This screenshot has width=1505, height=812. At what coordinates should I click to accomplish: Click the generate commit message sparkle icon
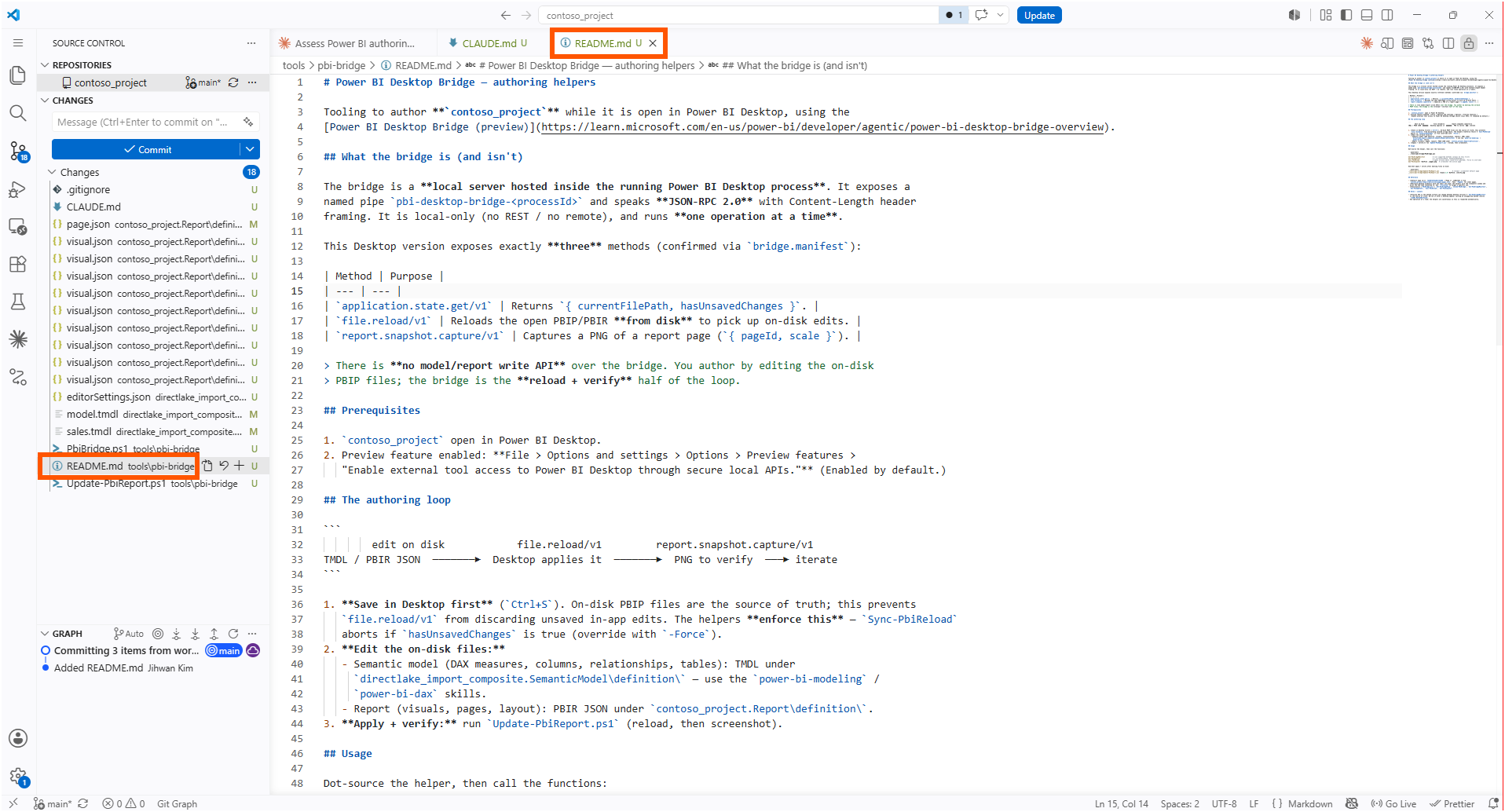(248, 122)
